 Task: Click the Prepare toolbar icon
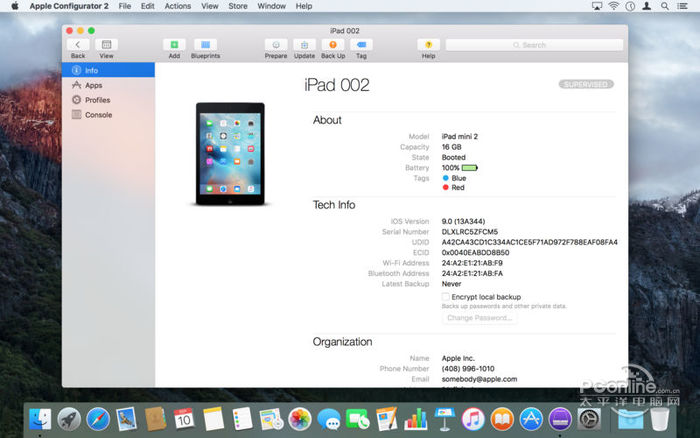coord(276,45)
